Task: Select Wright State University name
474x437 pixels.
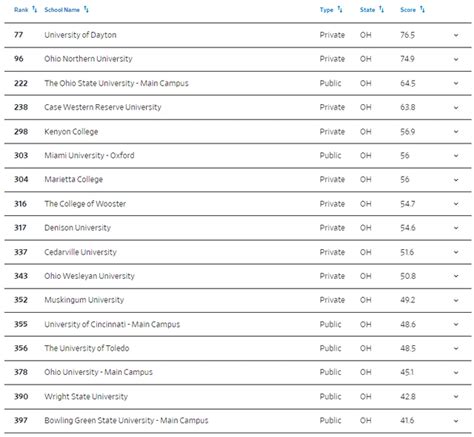Action: [86, 397]
